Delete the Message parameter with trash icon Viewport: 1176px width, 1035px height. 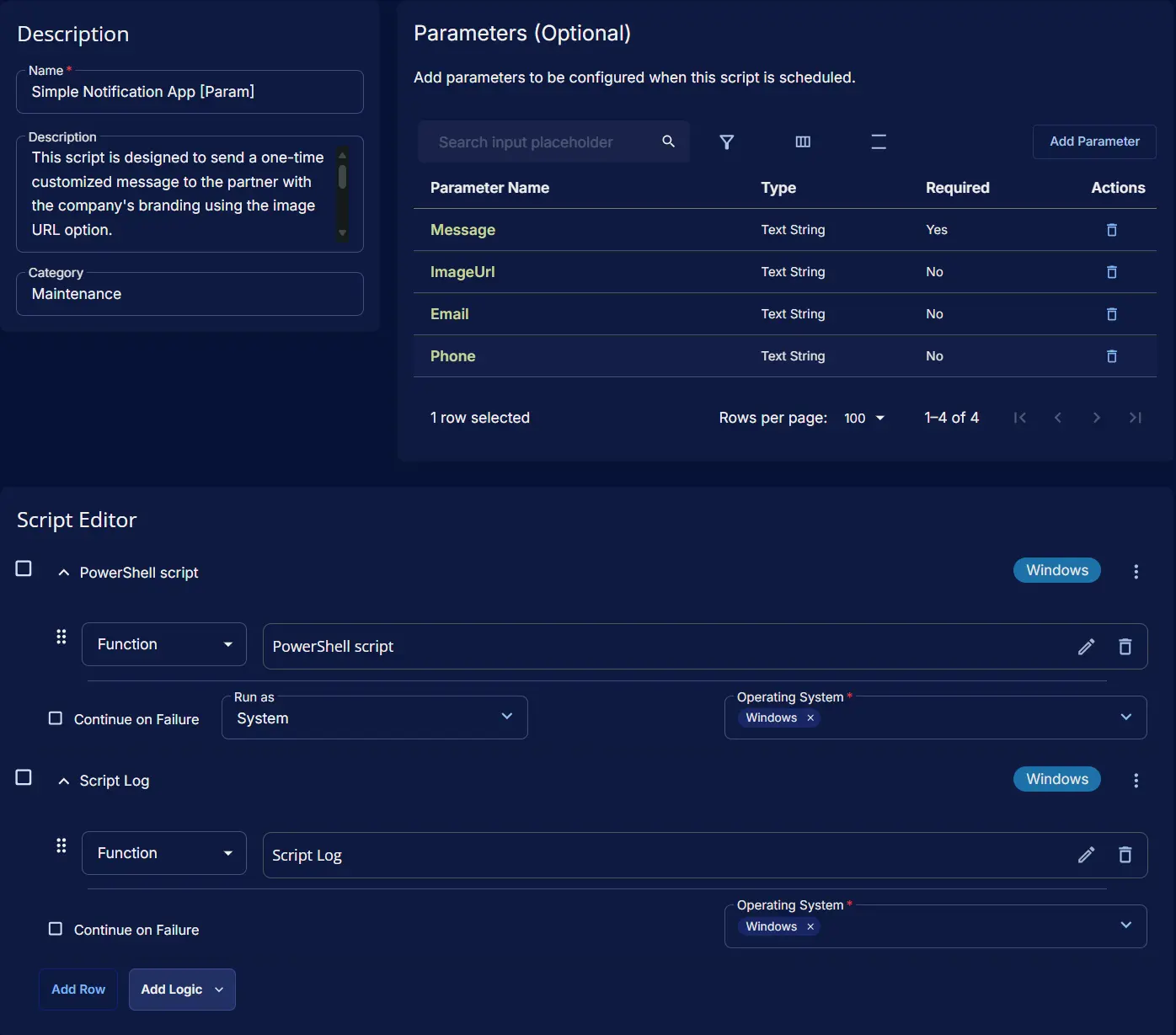[x=1111, y=230]
